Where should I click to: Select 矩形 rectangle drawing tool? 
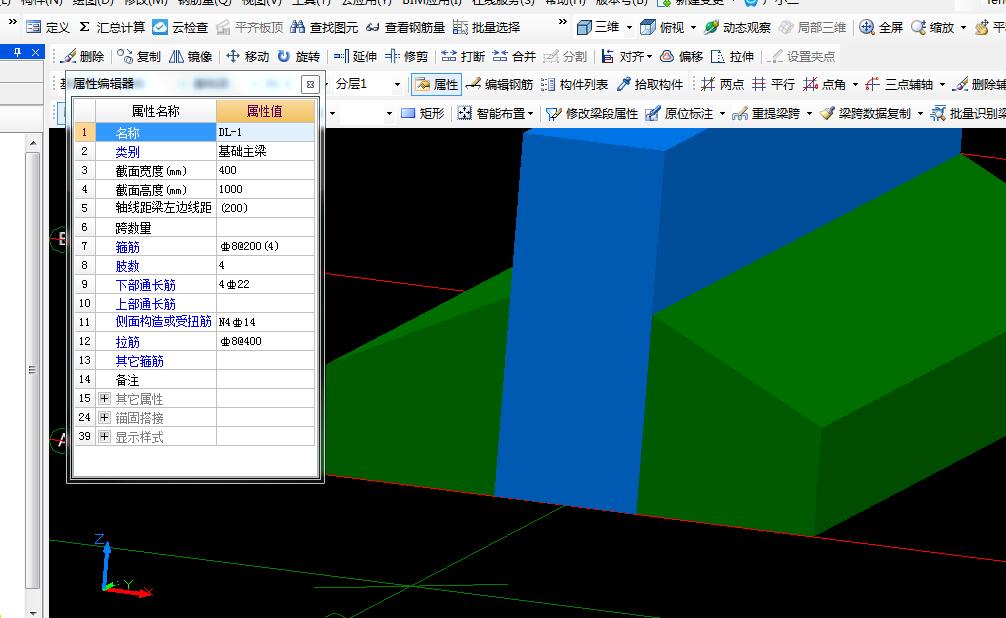pos(422,114)
